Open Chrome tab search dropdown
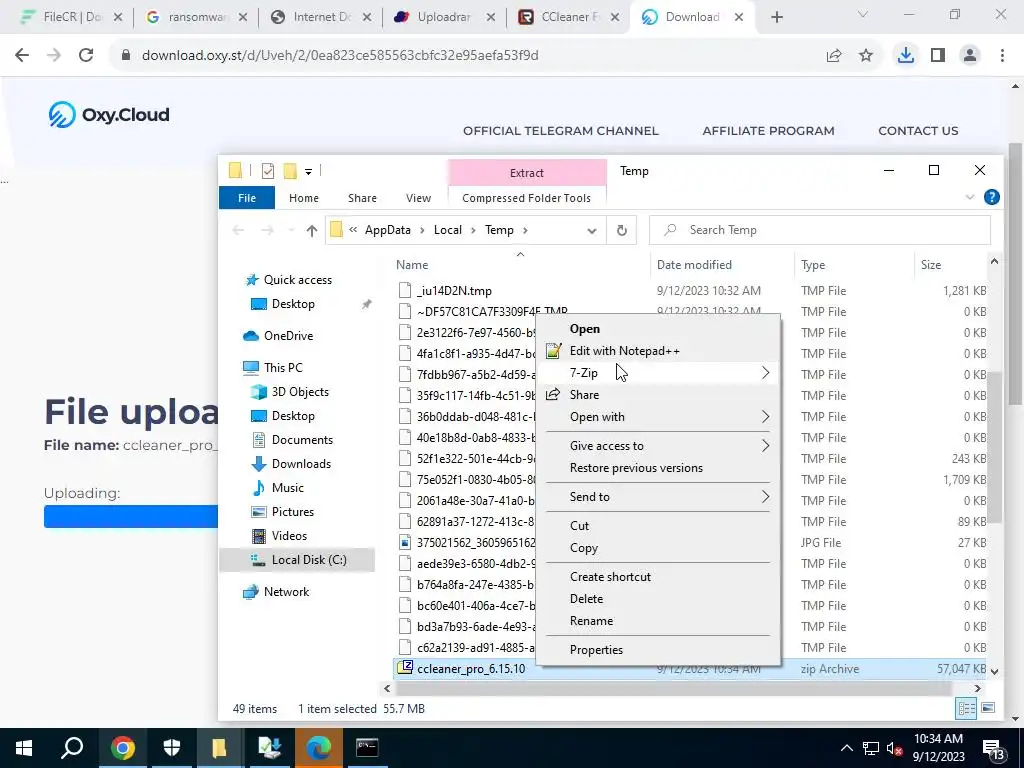This screenshot has height=768, width=1024. click(x=863, y=15)
